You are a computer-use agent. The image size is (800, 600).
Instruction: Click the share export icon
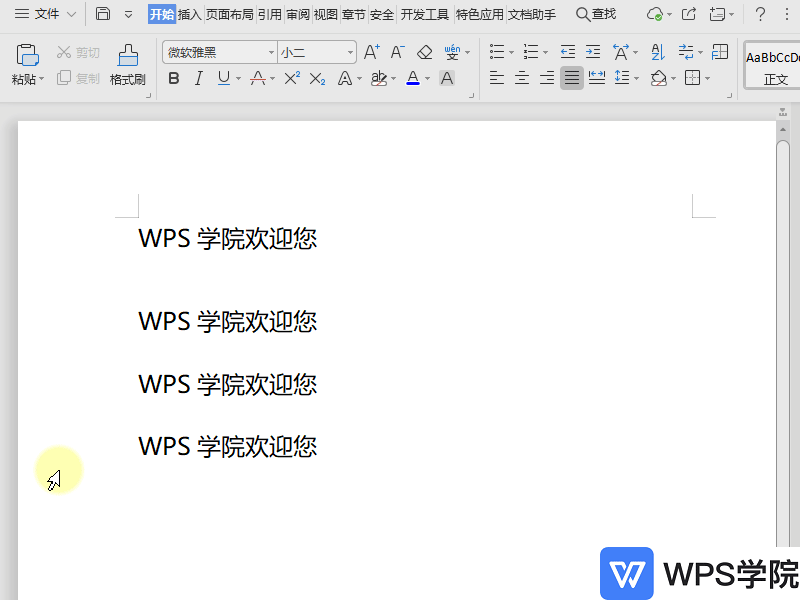pyautogui.click(x=689, y=14)
